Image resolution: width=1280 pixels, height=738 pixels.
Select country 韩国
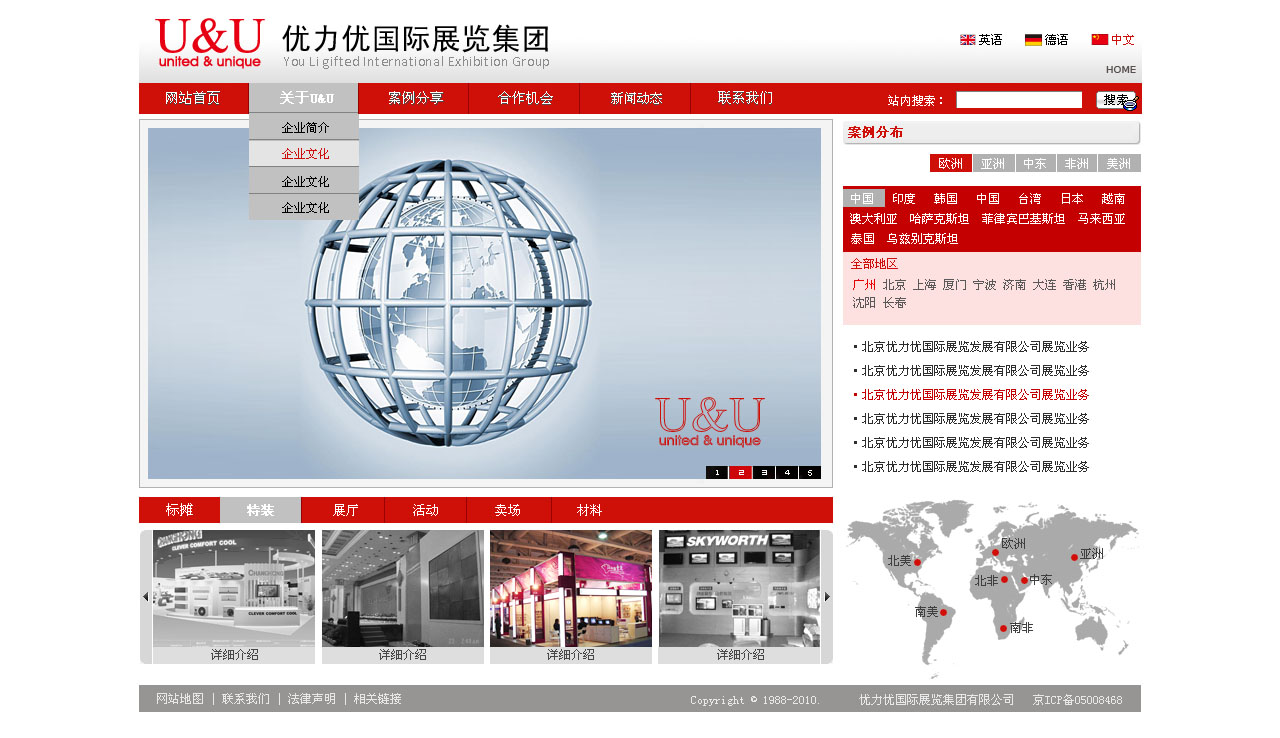click(946, 199)
